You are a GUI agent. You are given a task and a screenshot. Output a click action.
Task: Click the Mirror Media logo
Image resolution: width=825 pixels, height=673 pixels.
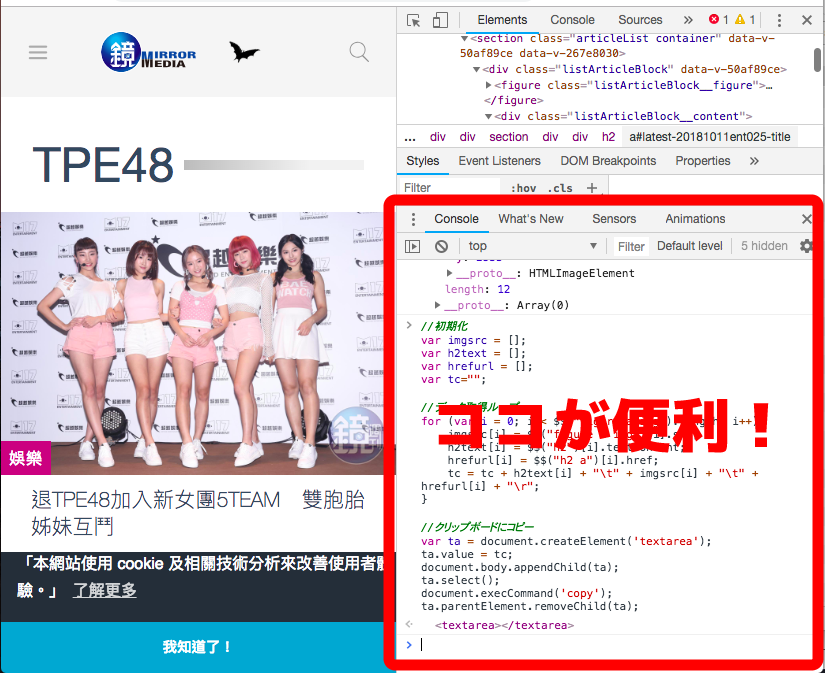[x=148, y=52]
